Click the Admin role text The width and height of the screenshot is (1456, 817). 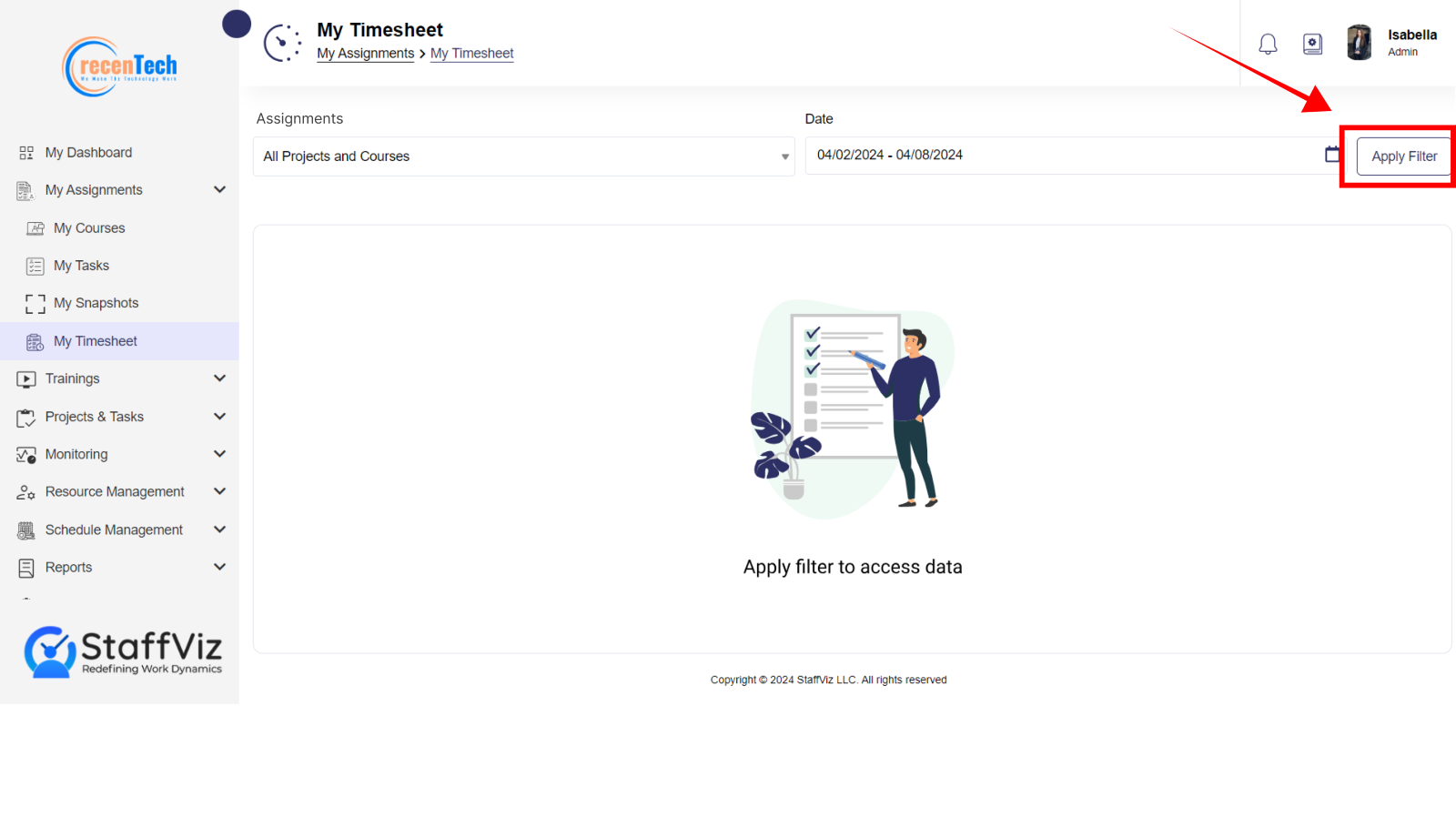coord(1402,52)
